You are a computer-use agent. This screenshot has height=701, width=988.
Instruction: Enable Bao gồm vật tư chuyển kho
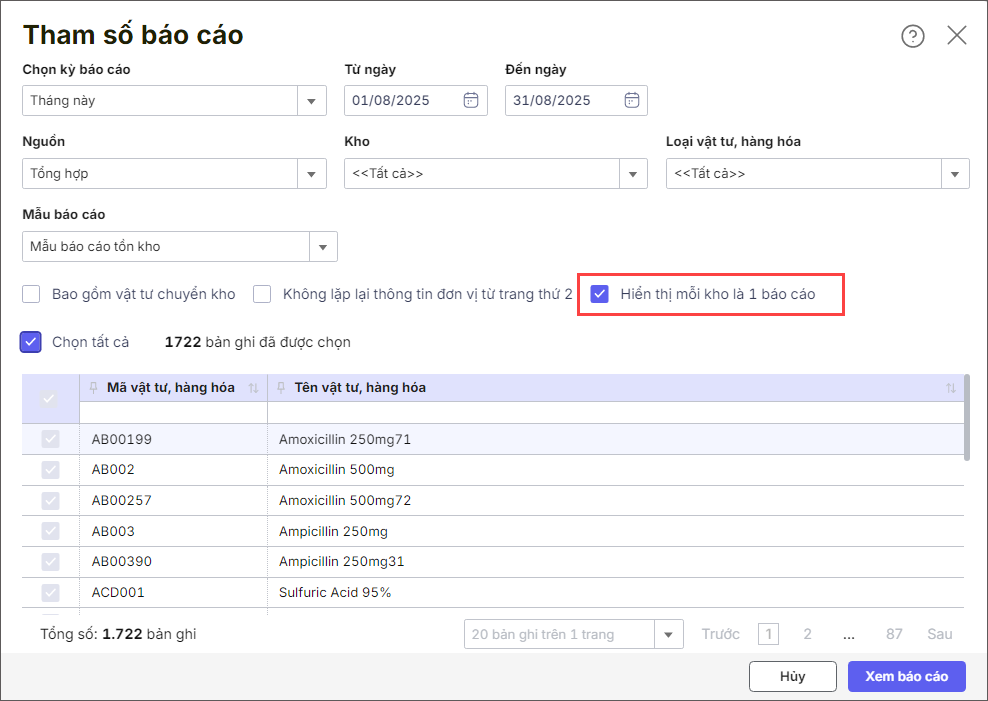[x=32, y=294]
